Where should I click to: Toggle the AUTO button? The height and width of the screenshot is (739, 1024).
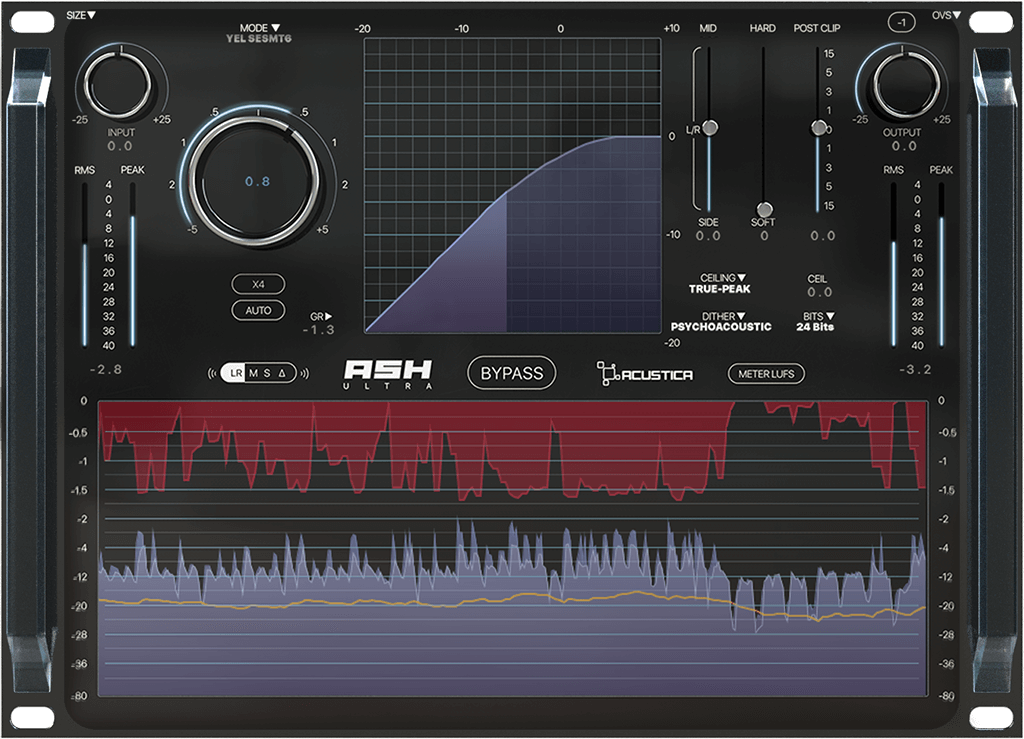point(258,311)
